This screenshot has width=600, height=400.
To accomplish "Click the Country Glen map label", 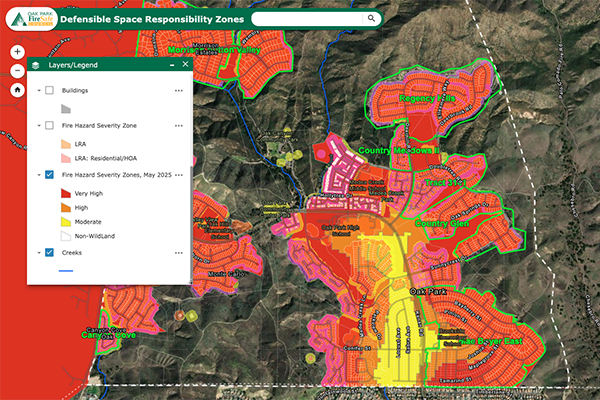I will pos(444,224).
